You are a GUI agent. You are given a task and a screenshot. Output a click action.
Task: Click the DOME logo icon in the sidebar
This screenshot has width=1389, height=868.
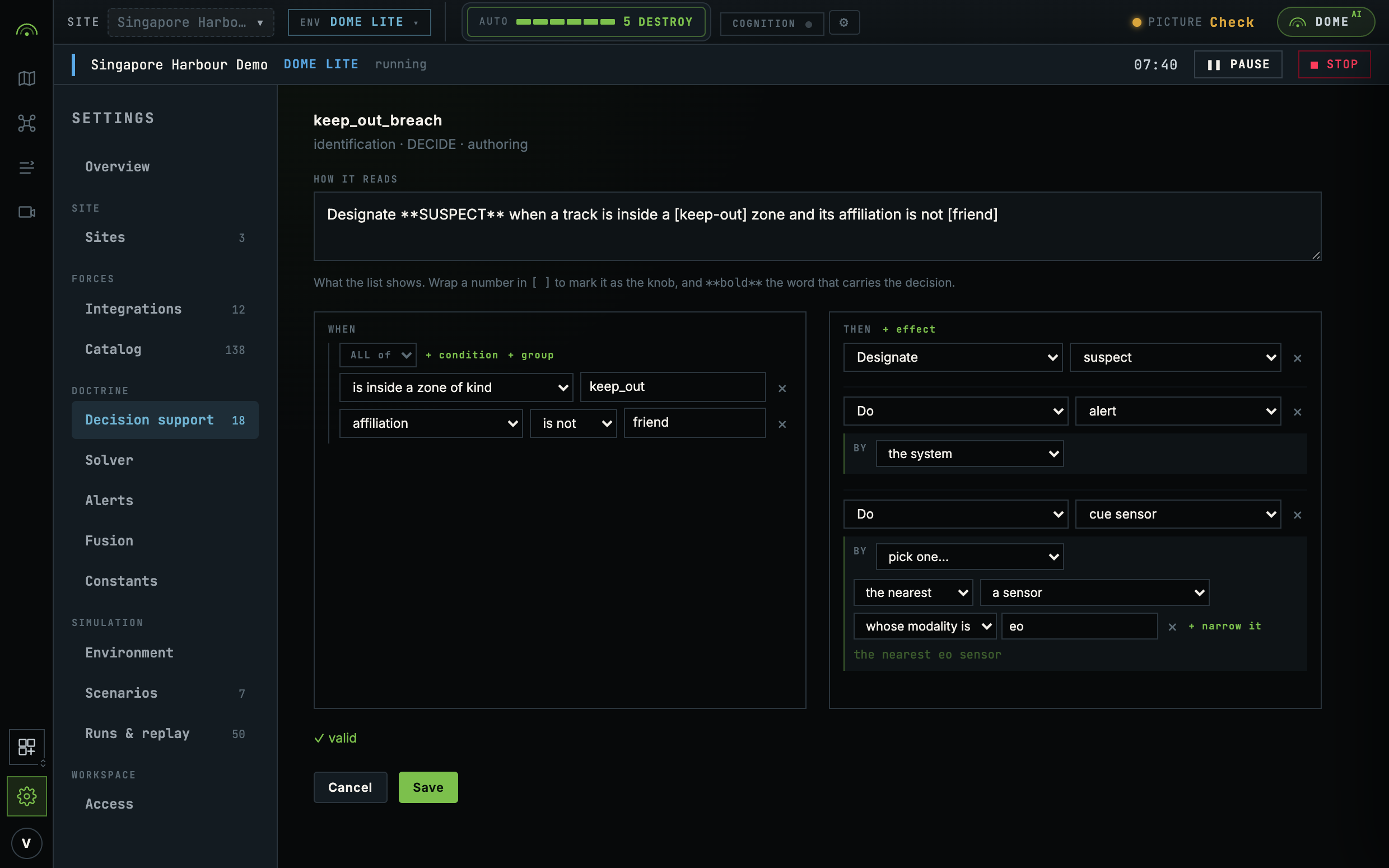click(x=26, y=29)
